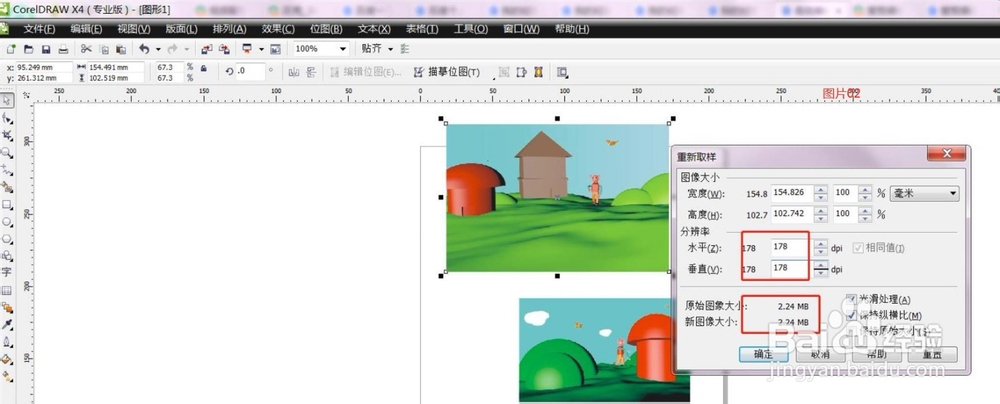This screenshot has height=404, width=1000.
Task: Confirm resample with 确定 button
Action: tap(763, 354)
